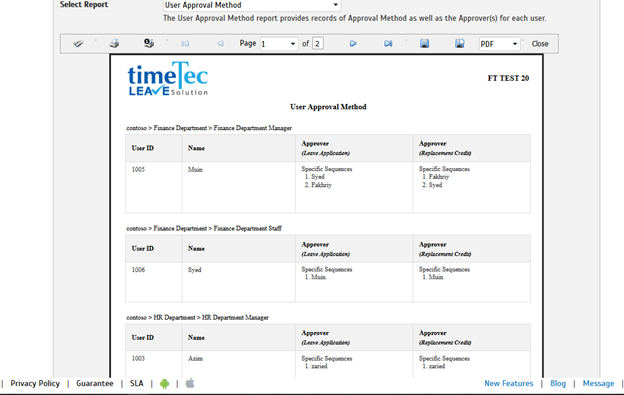624x395 pixels.
Task: Click the "User Approval Method" report title
Action: (328, 107)
